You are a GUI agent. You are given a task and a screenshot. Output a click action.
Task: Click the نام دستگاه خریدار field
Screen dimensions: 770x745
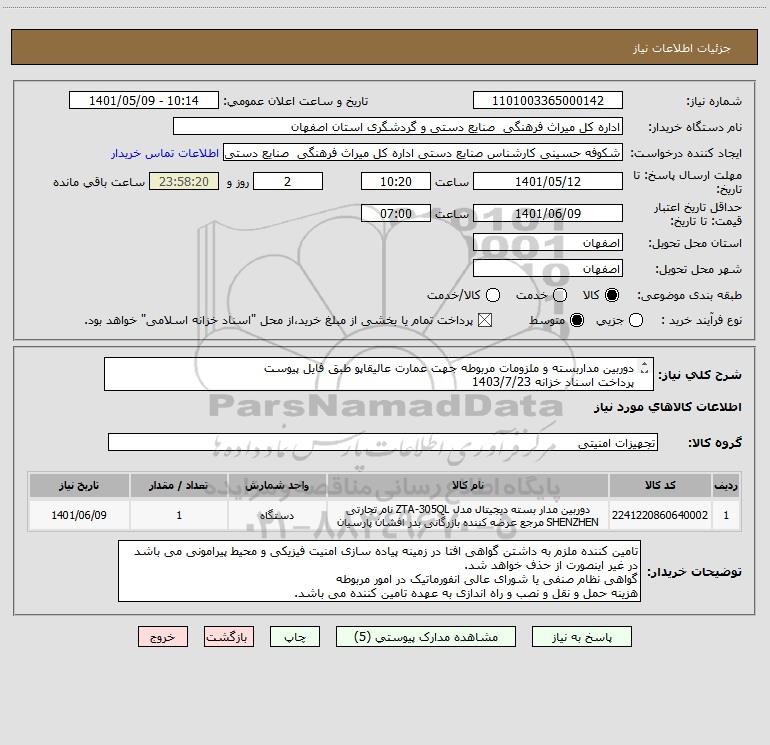coord(398,127)
